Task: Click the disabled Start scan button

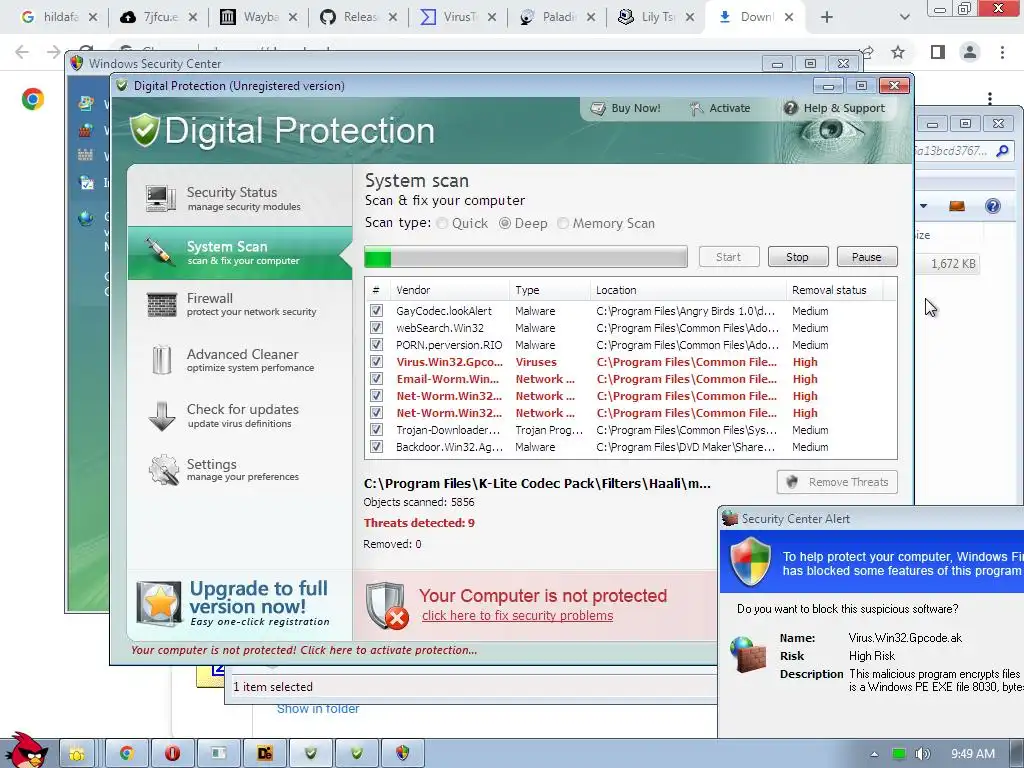Action: (x=729, y=257)
